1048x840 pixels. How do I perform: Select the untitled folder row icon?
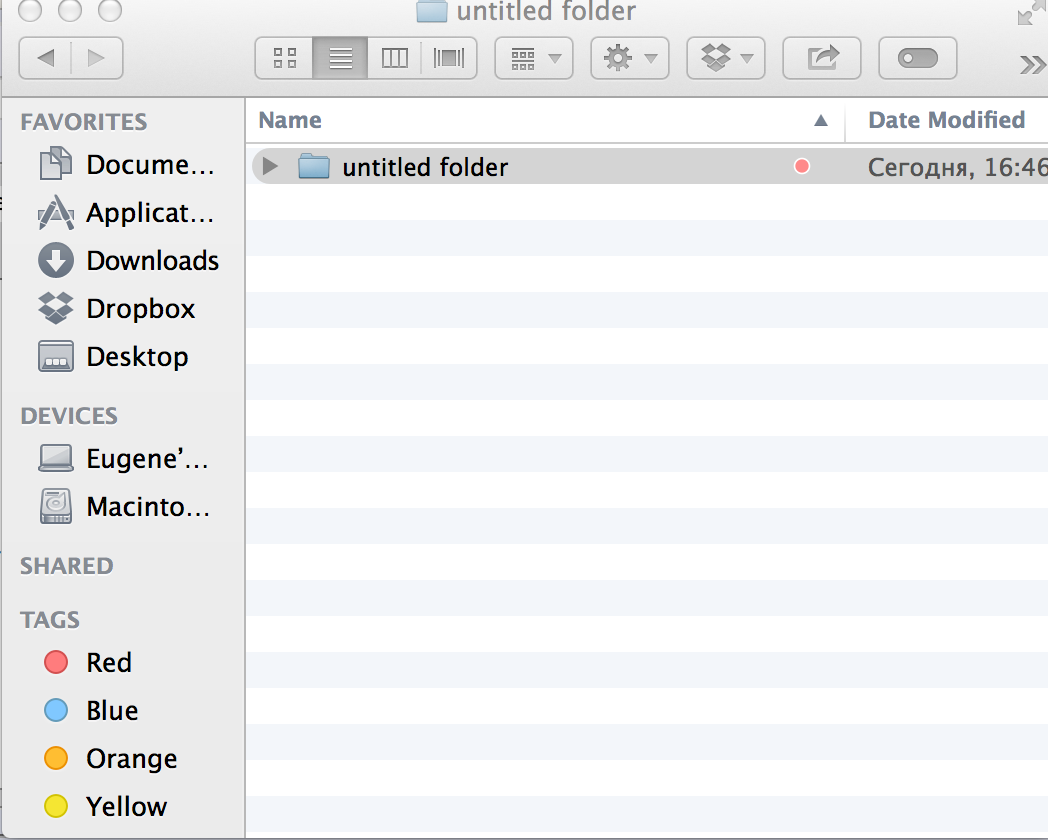pyautogui.click(x=313, y=166)
